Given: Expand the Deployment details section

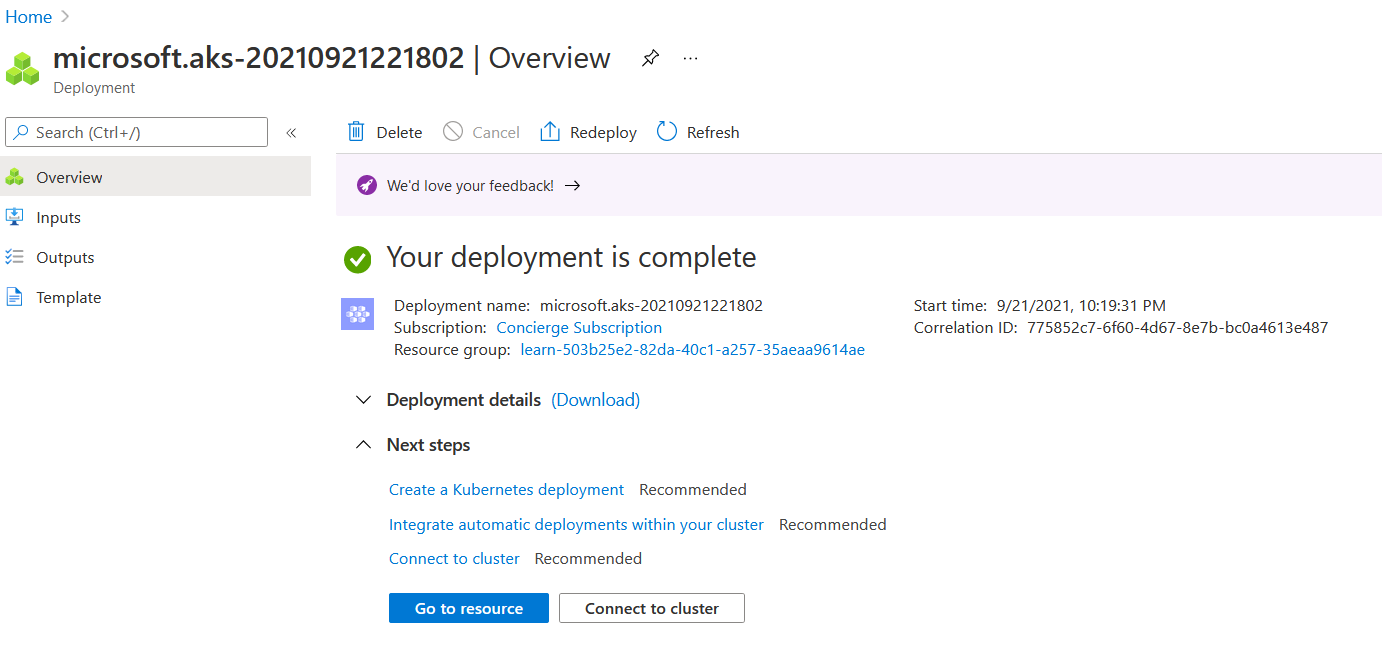Looking at the screenshot, I should tap(364, 400).
